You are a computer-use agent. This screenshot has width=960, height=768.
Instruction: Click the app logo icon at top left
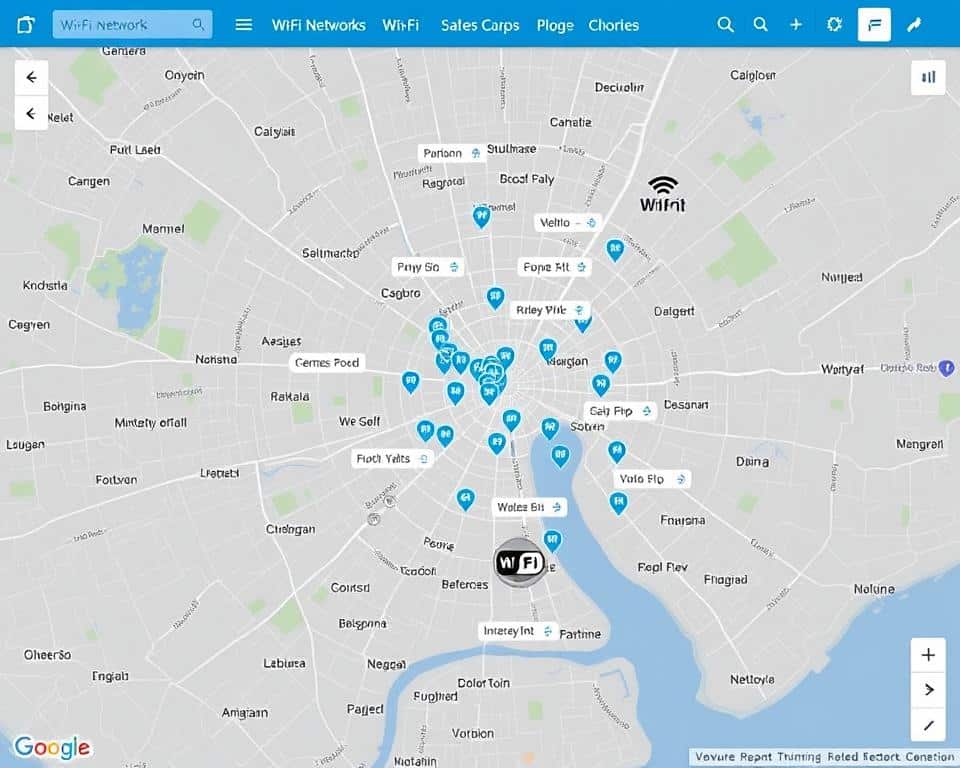click(x=25, y=25)
